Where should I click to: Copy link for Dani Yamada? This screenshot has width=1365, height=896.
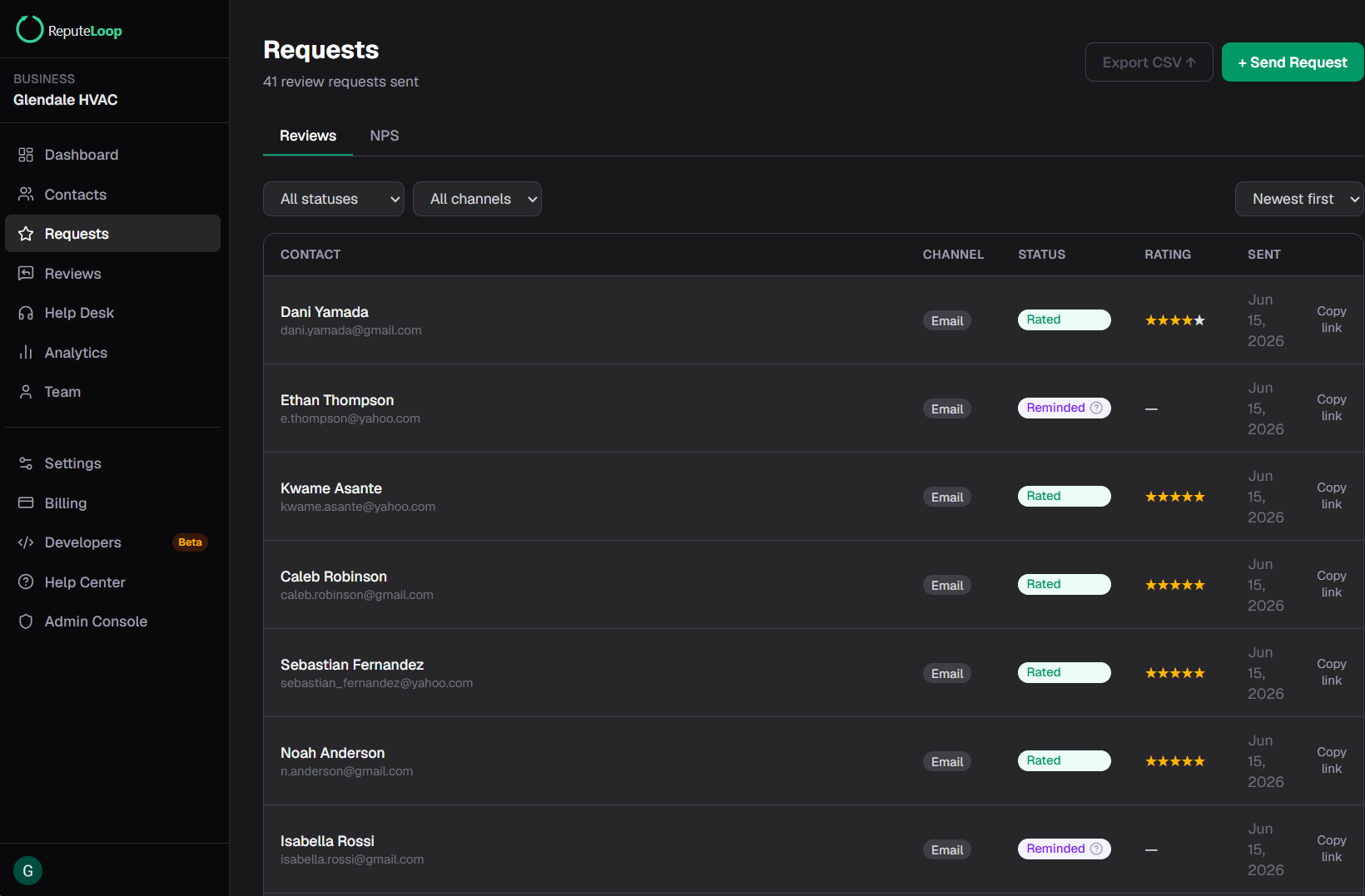point(1331,319)
